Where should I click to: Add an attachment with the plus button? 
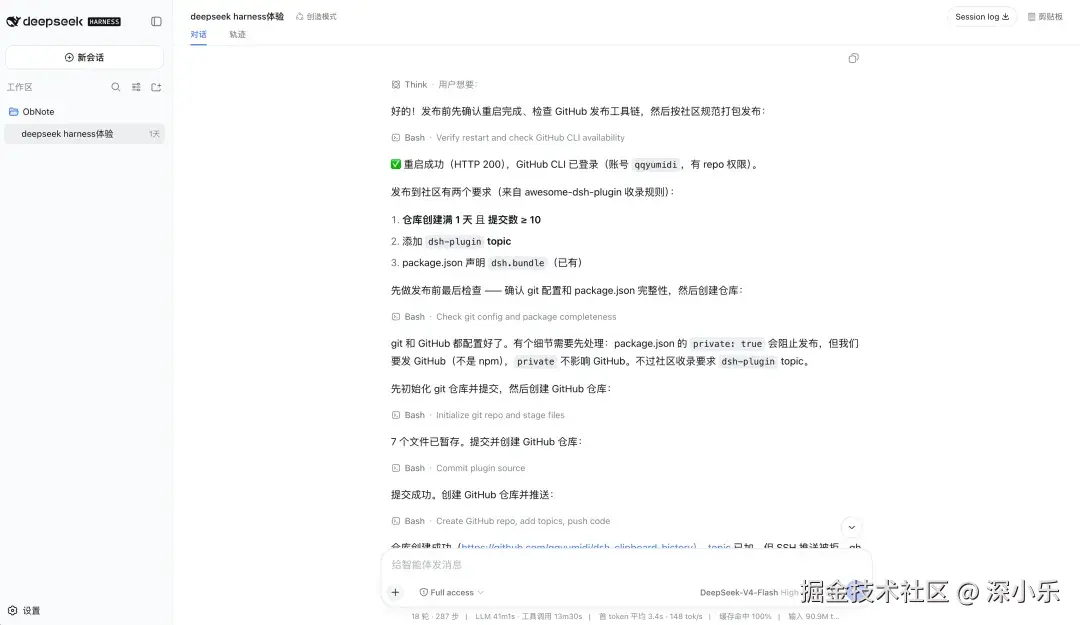[395, 592]
